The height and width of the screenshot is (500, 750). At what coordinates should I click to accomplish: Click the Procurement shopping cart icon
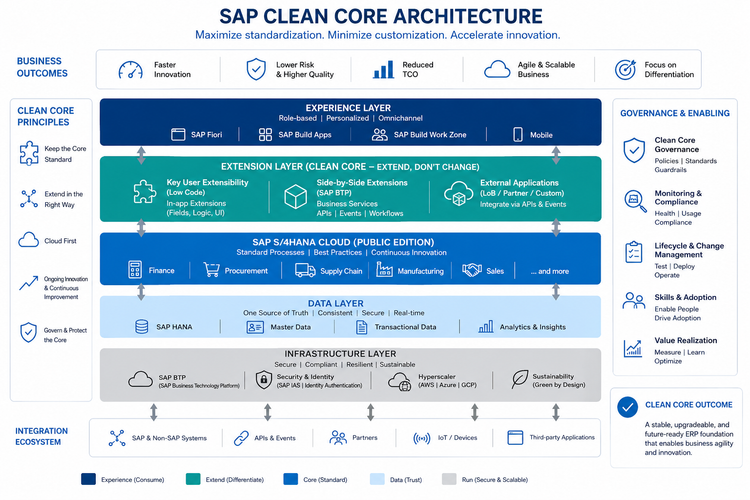211,269
